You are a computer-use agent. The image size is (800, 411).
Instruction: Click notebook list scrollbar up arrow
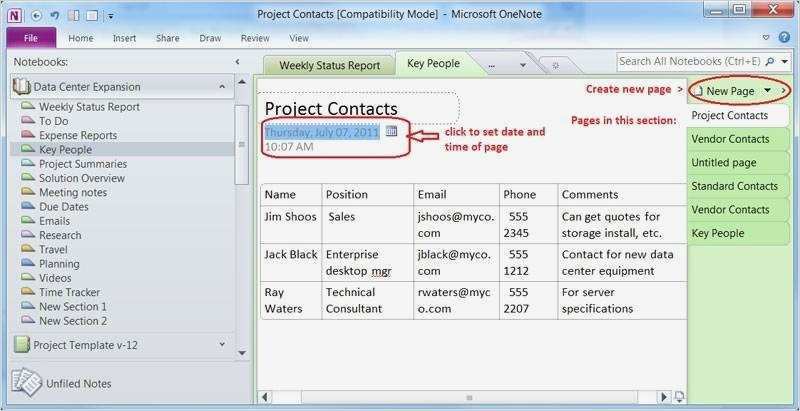click(242, 82)
